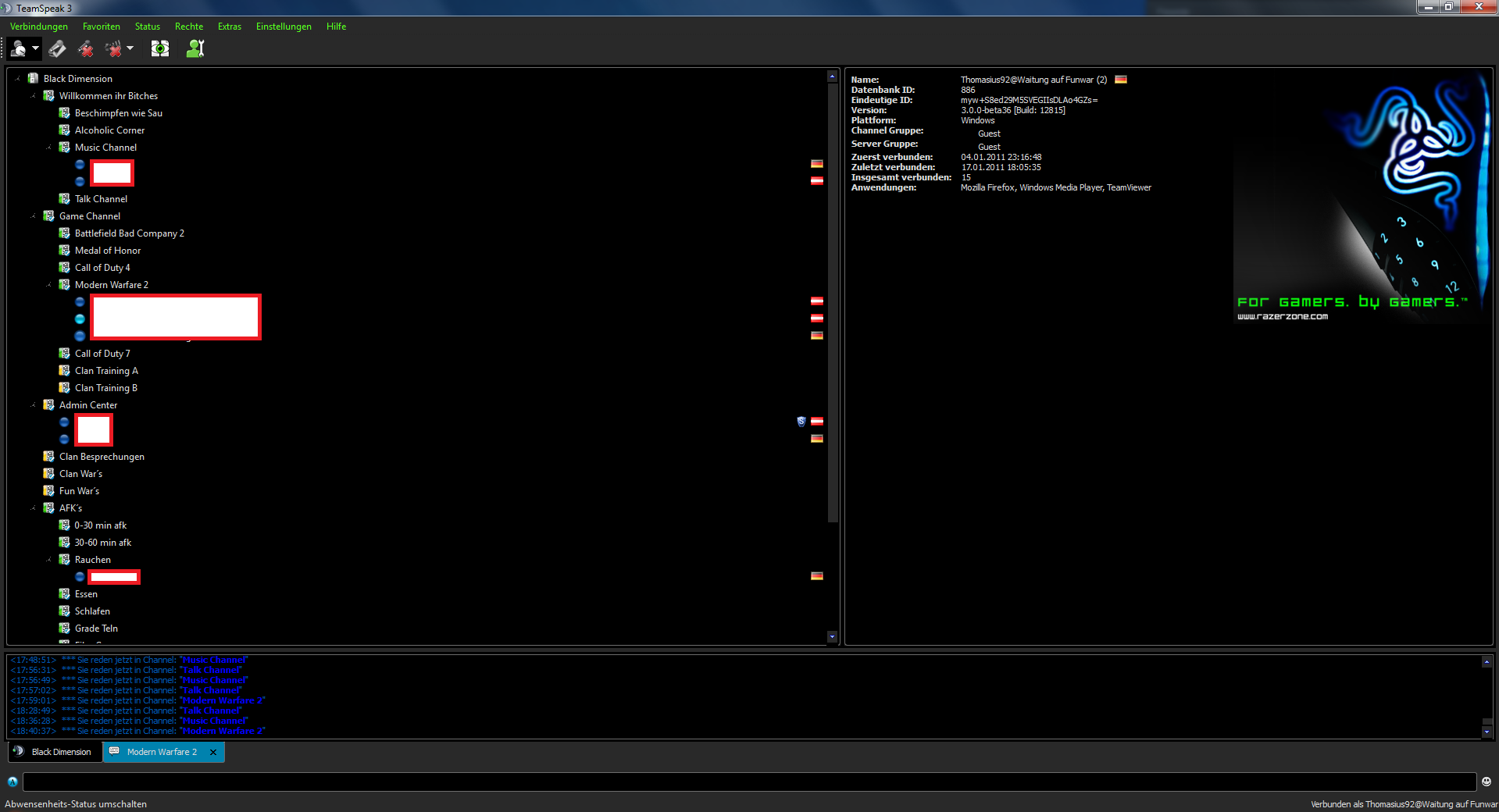This screenshot has width=1499, height=812.
Task: Click the Clan Besprechungen channel icon
Action: pos(48,456)
